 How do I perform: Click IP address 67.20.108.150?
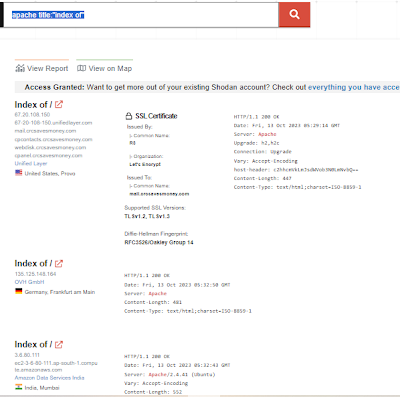(32, 114)
